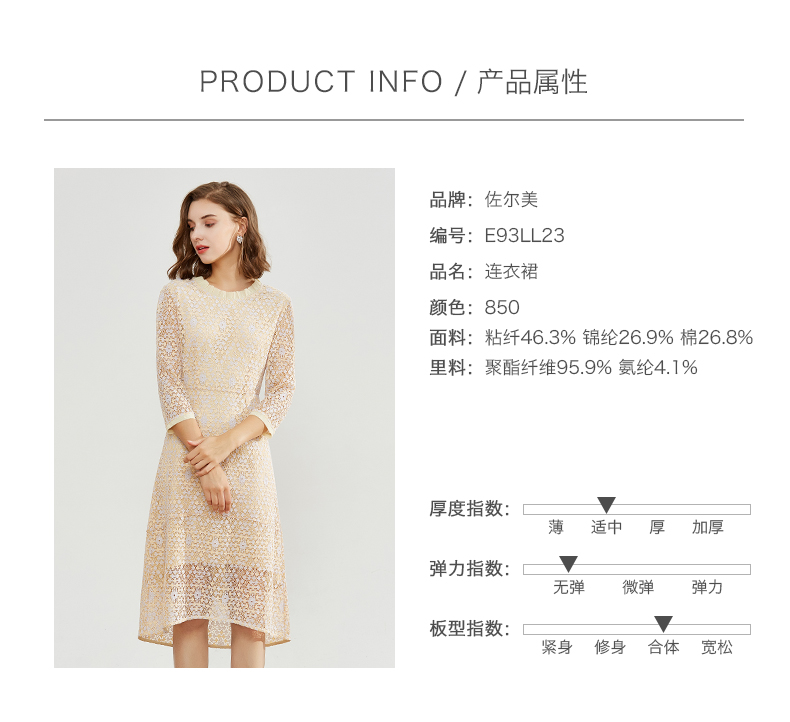Screen dimensions: 790x722
Task: Click the fit index triangle marker
Action: [663, 624]
